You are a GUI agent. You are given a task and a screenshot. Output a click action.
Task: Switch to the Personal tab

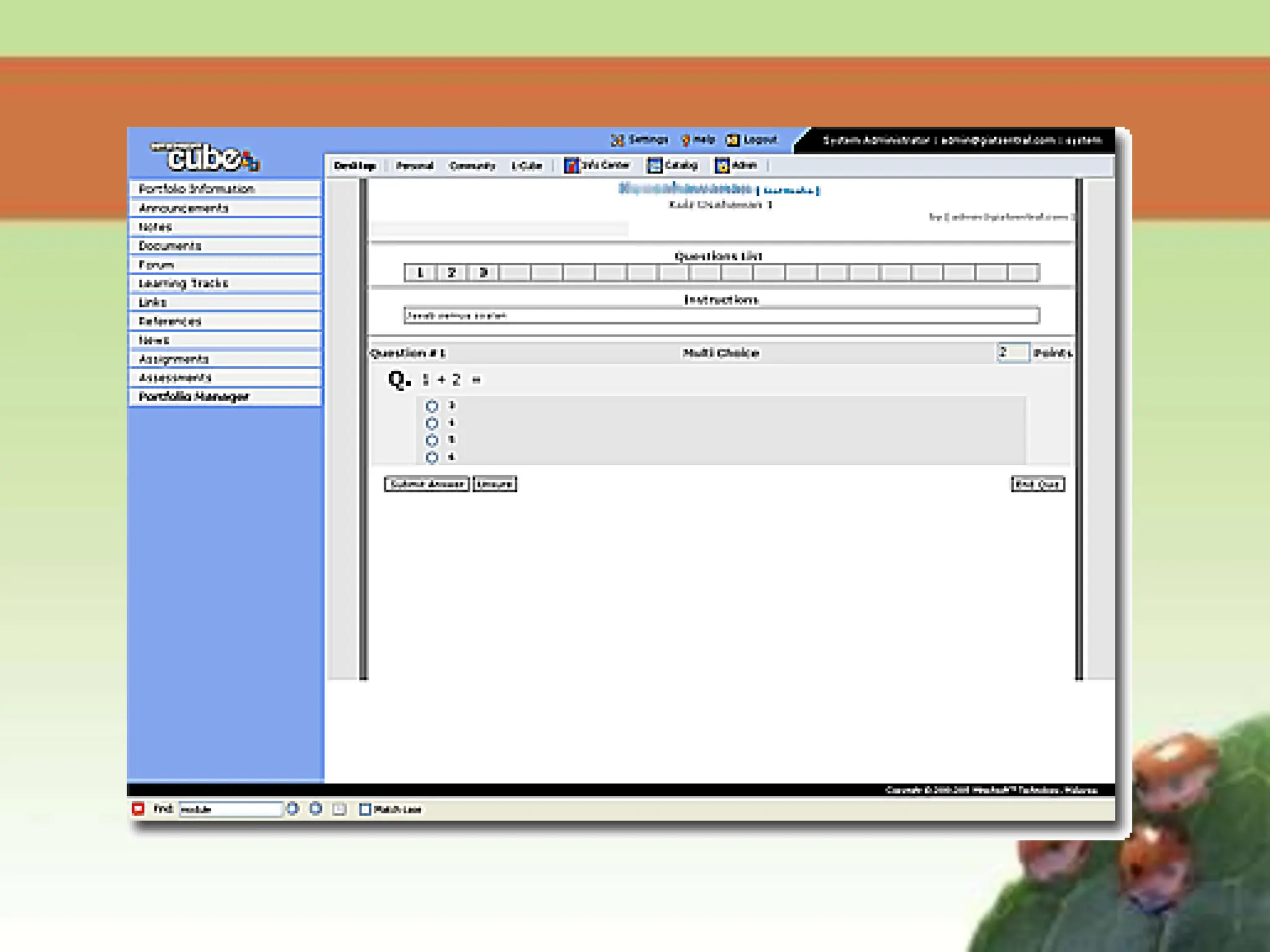click(x=414, y=165)
